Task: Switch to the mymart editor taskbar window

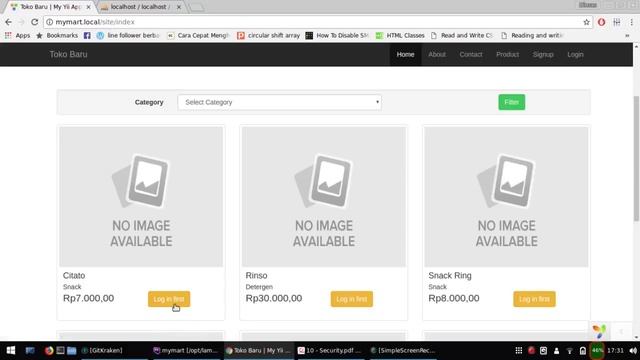Action: (x=186, y=350)
